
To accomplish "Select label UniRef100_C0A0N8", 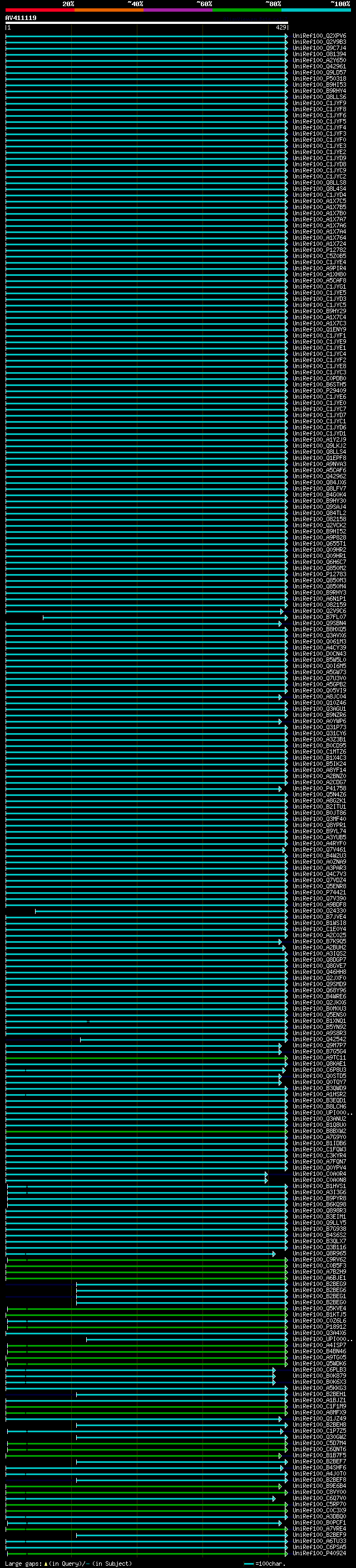I will (x=319, y=1180).
